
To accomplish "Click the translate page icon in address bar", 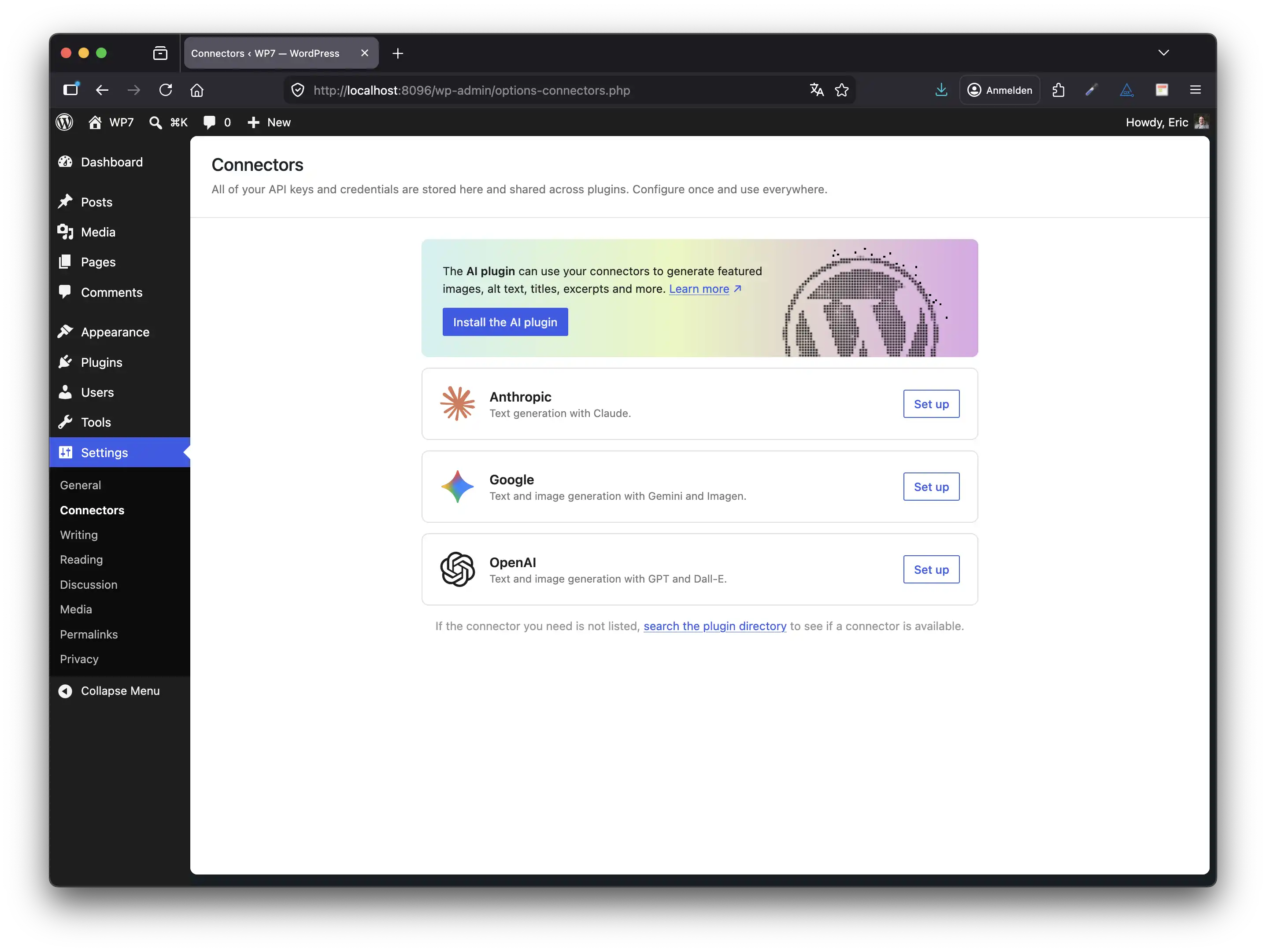I will coord(816,90).
